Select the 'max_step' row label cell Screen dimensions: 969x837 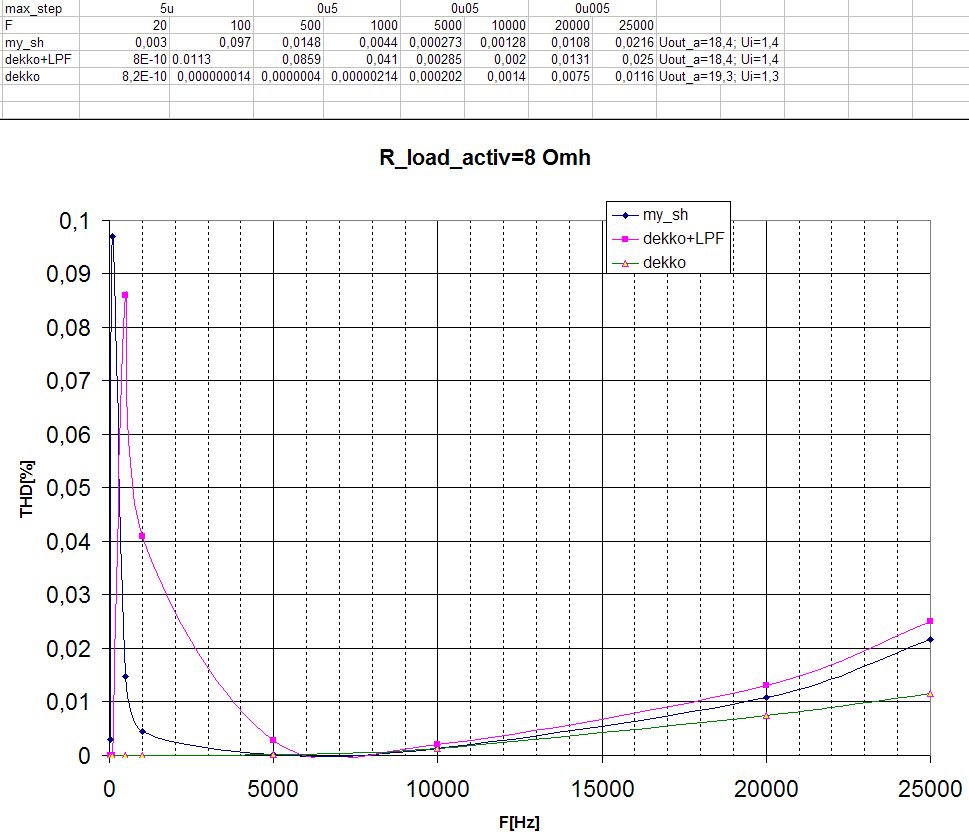40,9
